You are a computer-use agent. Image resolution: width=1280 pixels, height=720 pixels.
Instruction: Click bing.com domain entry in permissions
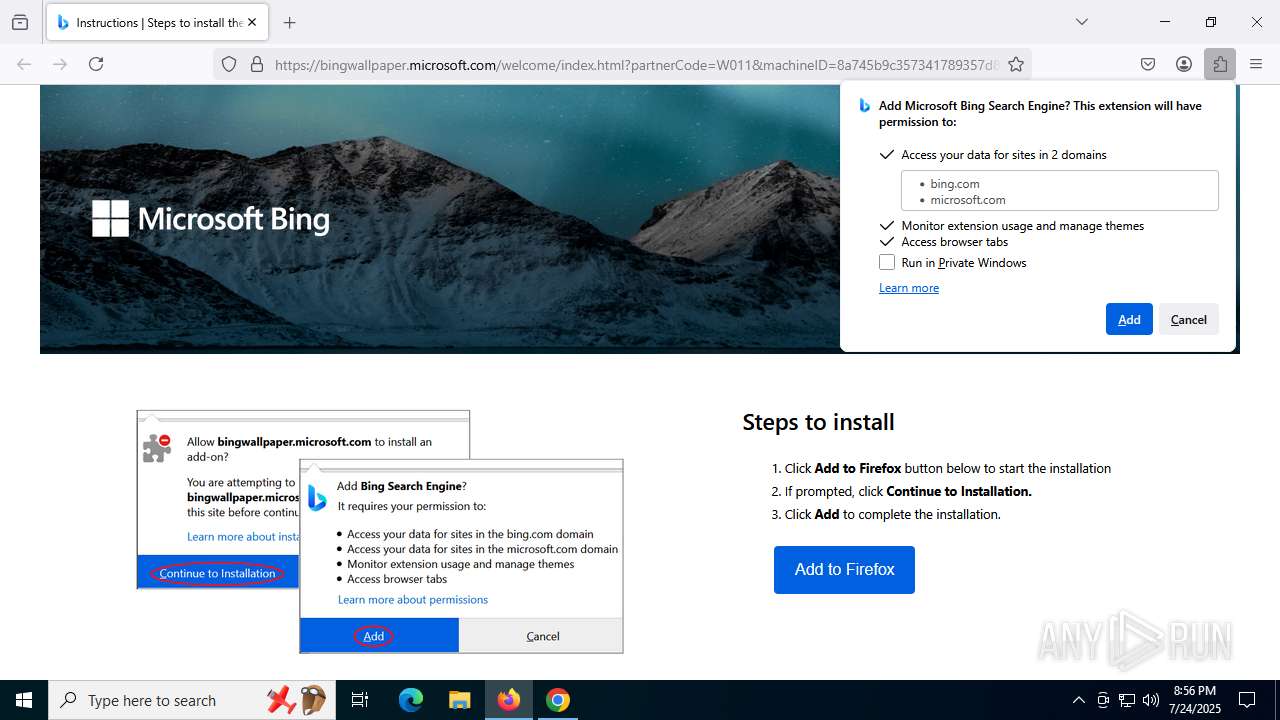tap(955, 184)
